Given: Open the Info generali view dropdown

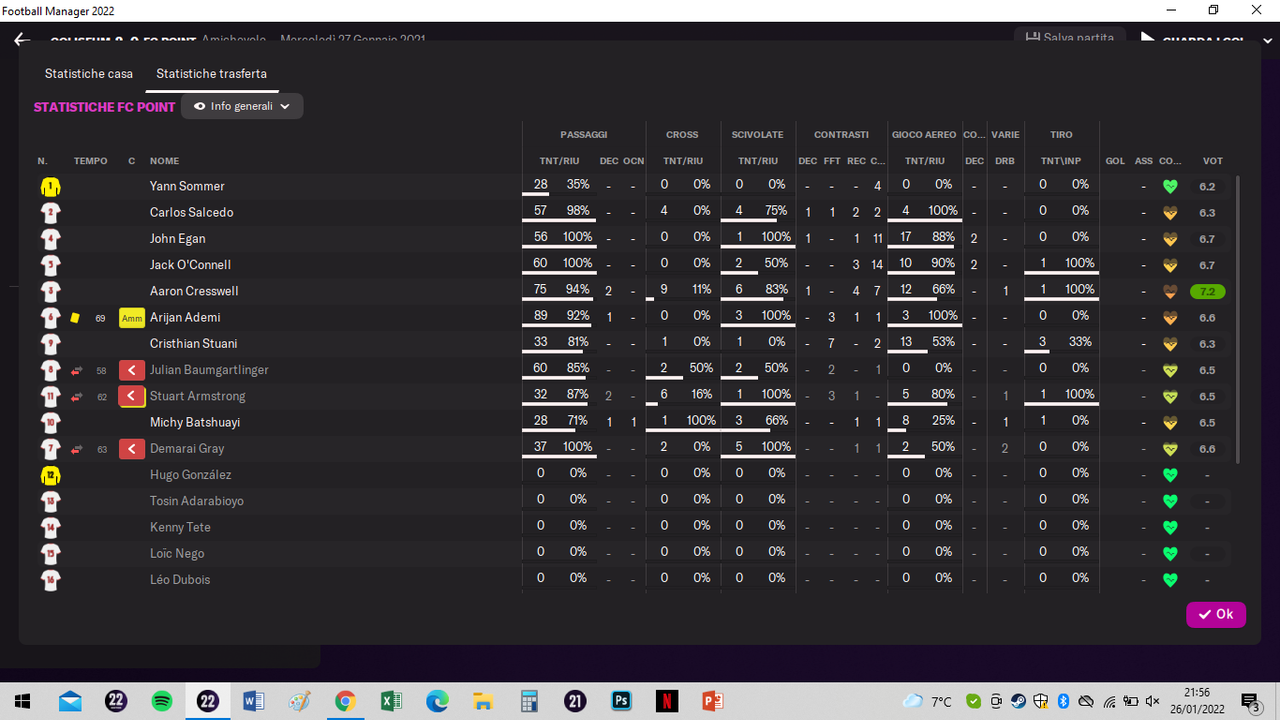Looking at the screenshot, I should coord(242,106).
